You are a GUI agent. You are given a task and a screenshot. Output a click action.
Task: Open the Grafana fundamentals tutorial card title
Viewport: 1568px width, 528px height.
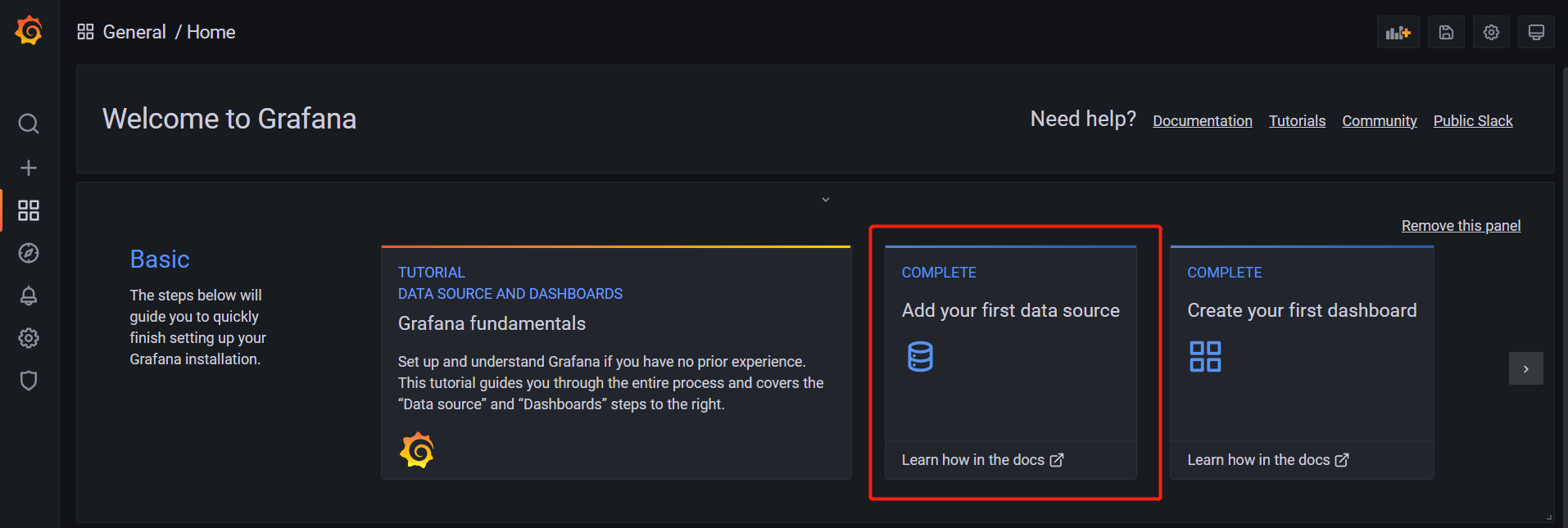(492, 323)
